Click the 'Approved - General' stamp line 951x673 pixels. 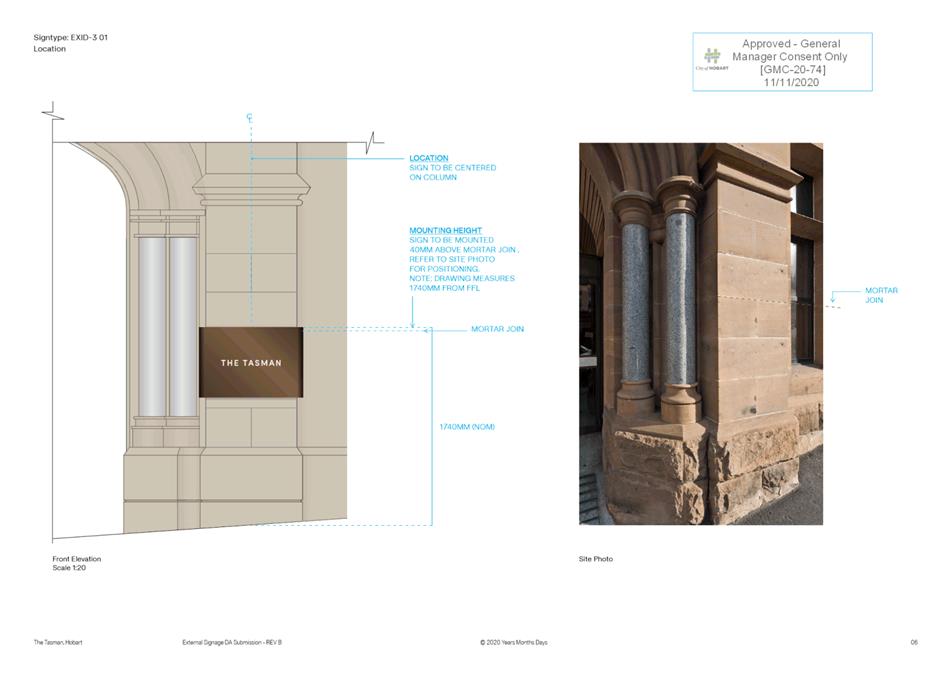(791, 44)
